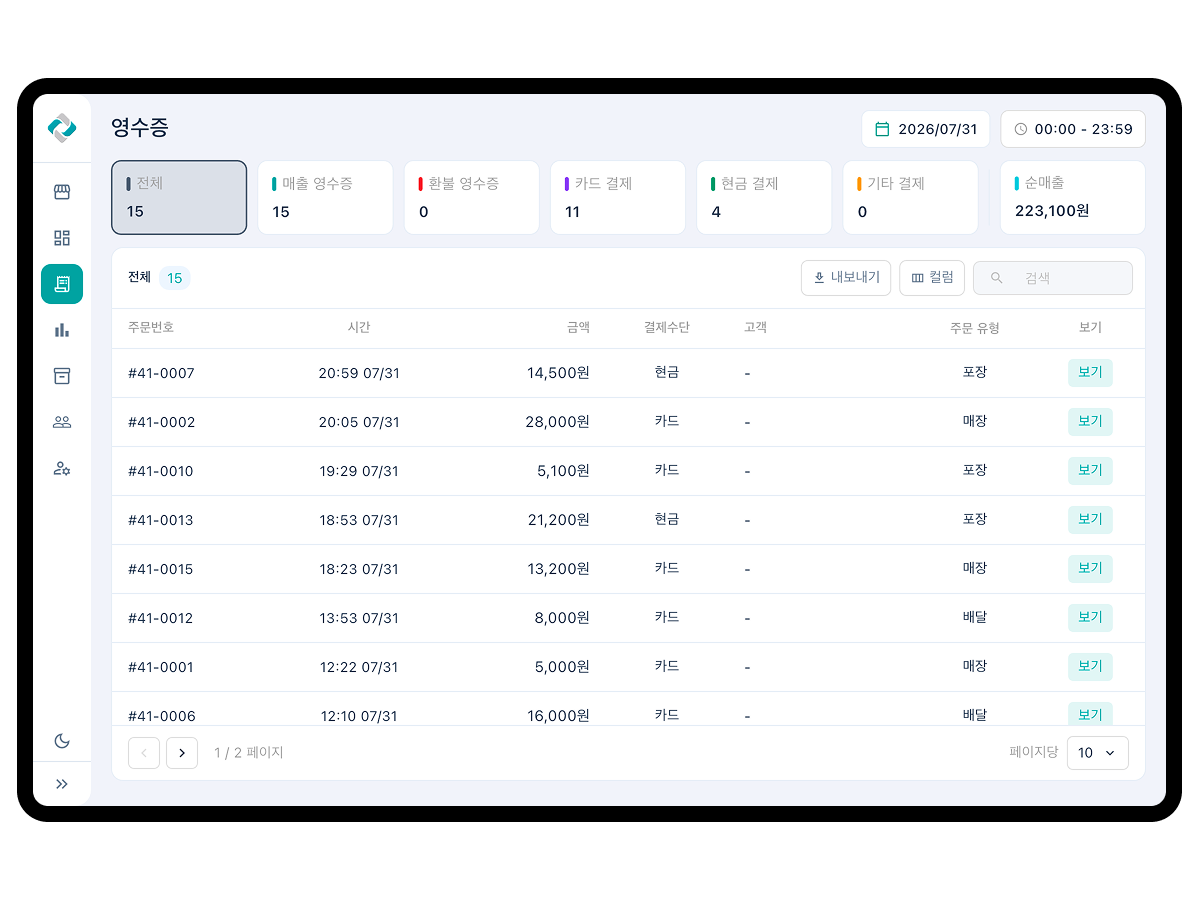Open the per-page 10 dropdown
1200x900 pixels.
pos(1098,753)
